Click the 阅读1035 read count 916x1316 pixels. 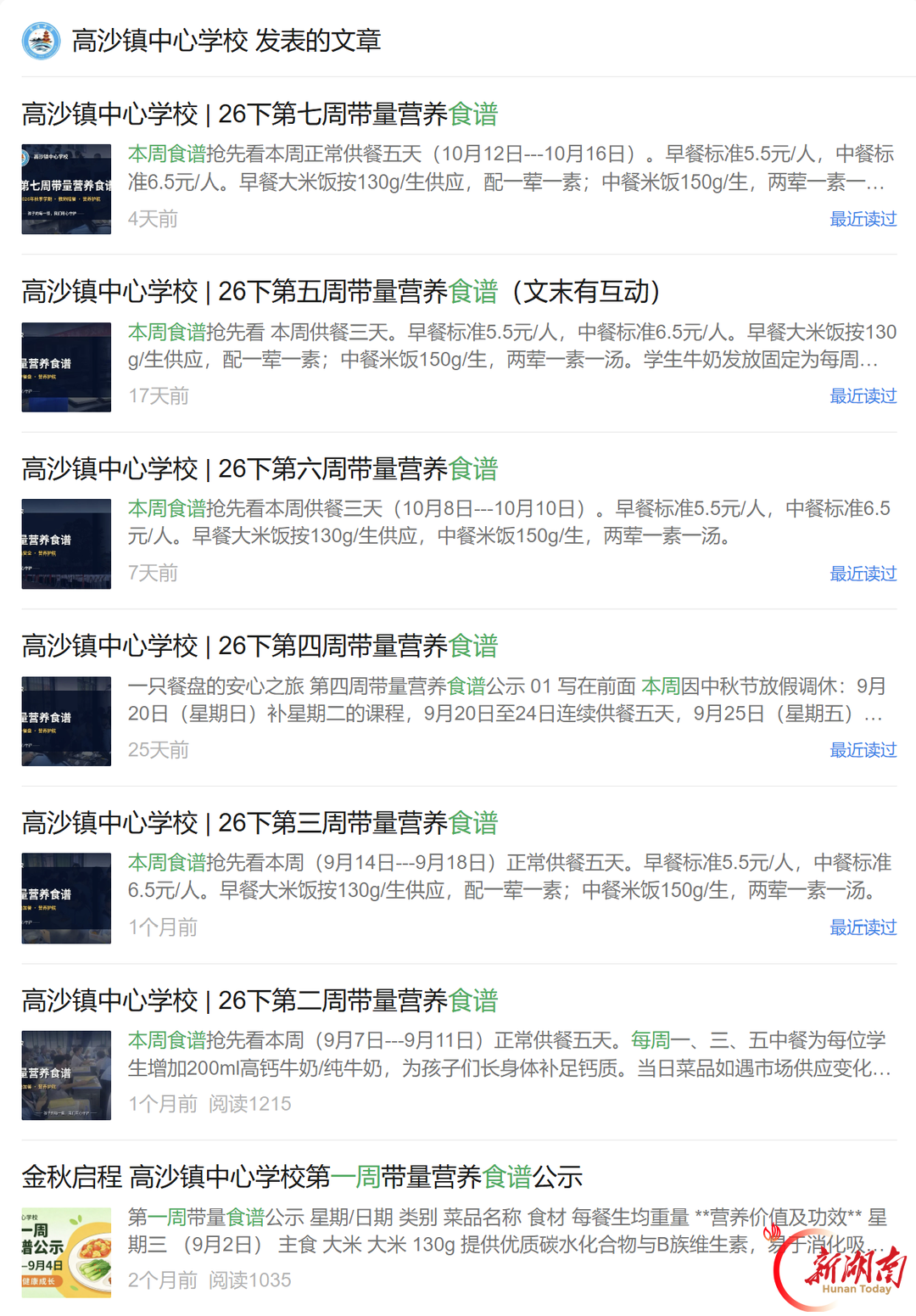coord(250,1280)
